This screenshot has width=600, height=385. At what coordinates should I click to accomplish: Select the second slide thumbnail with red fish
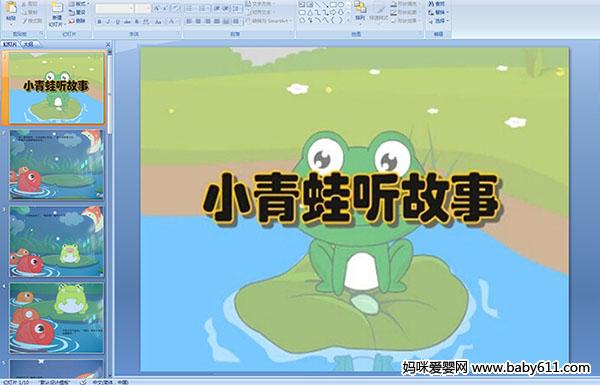click(57, 165)
